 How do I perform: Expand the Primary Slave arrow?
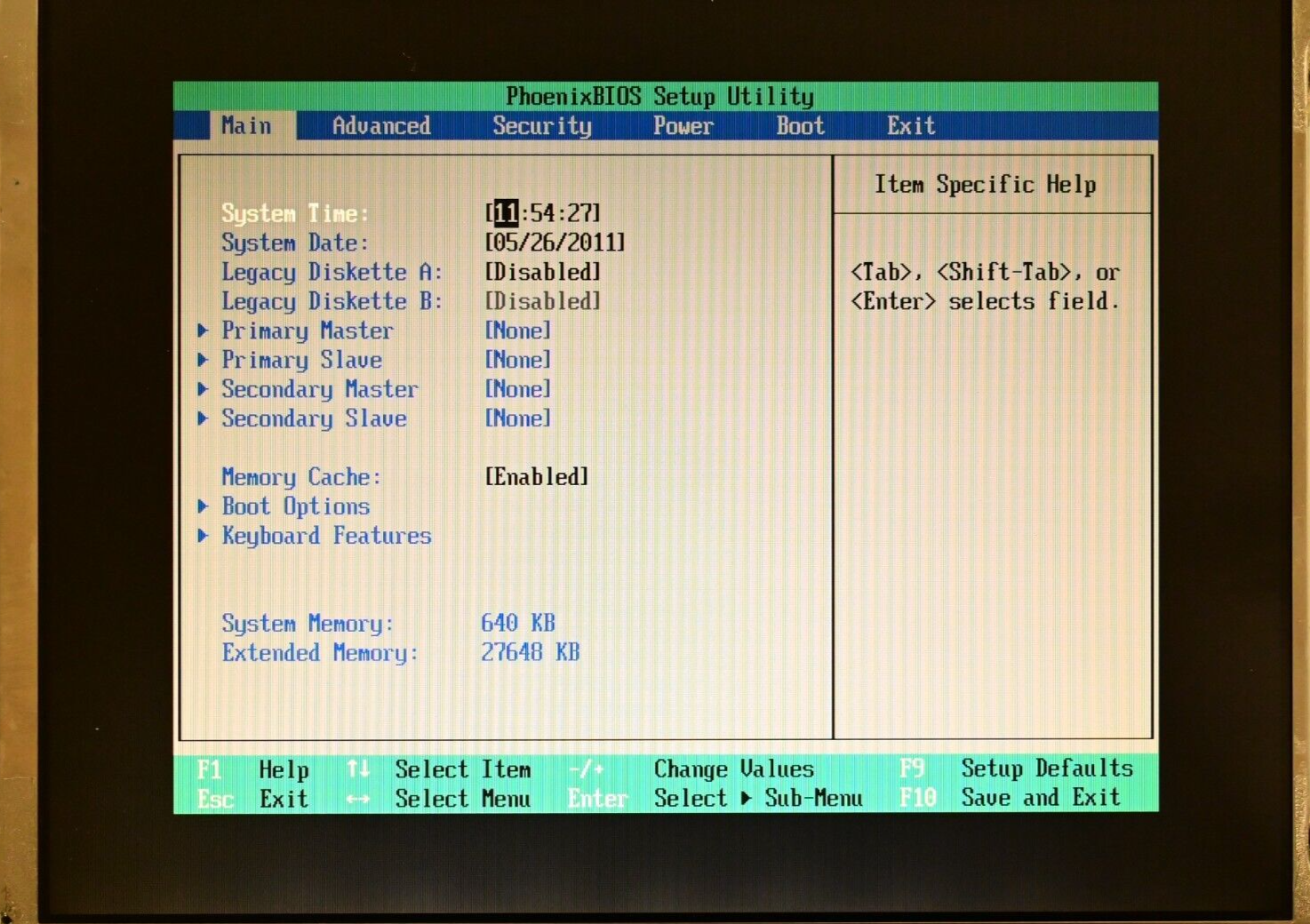[203, 360]
